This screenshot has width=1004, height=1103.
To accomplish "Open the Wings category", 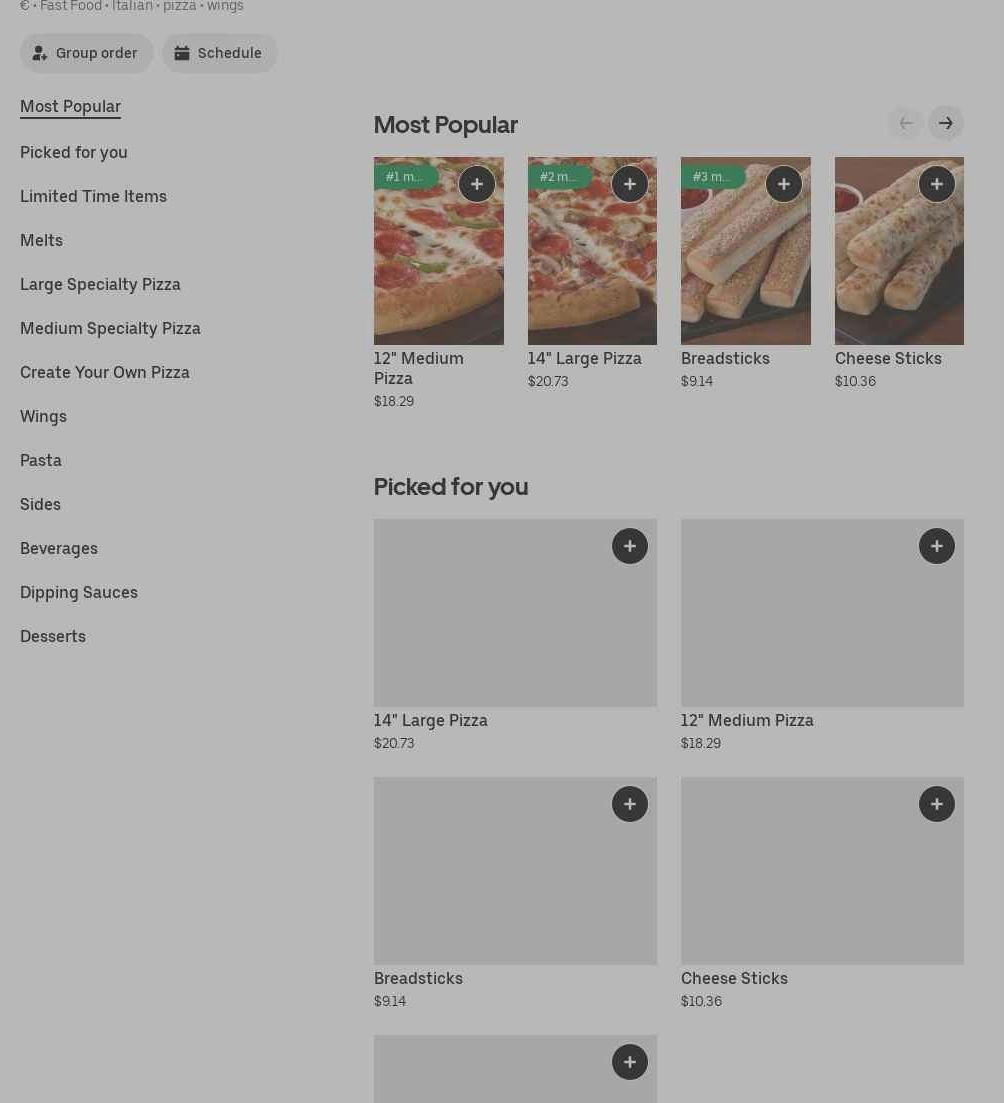I will click(x=43, y=416).
